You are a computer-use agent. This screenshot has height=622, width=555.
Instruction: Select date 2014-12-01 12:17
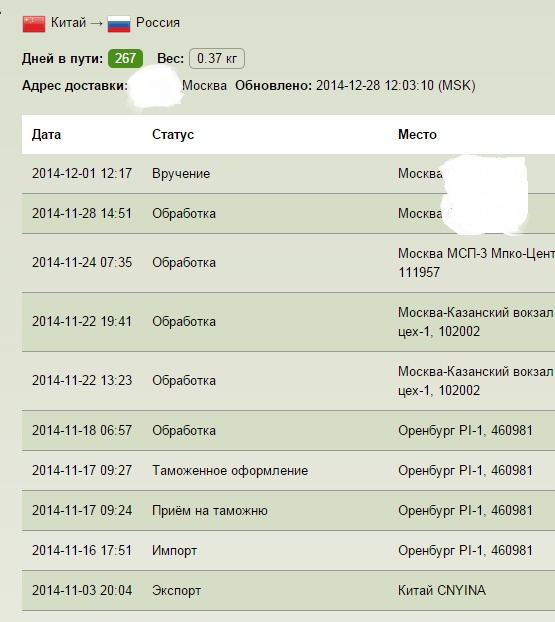(x=82, y=174)
